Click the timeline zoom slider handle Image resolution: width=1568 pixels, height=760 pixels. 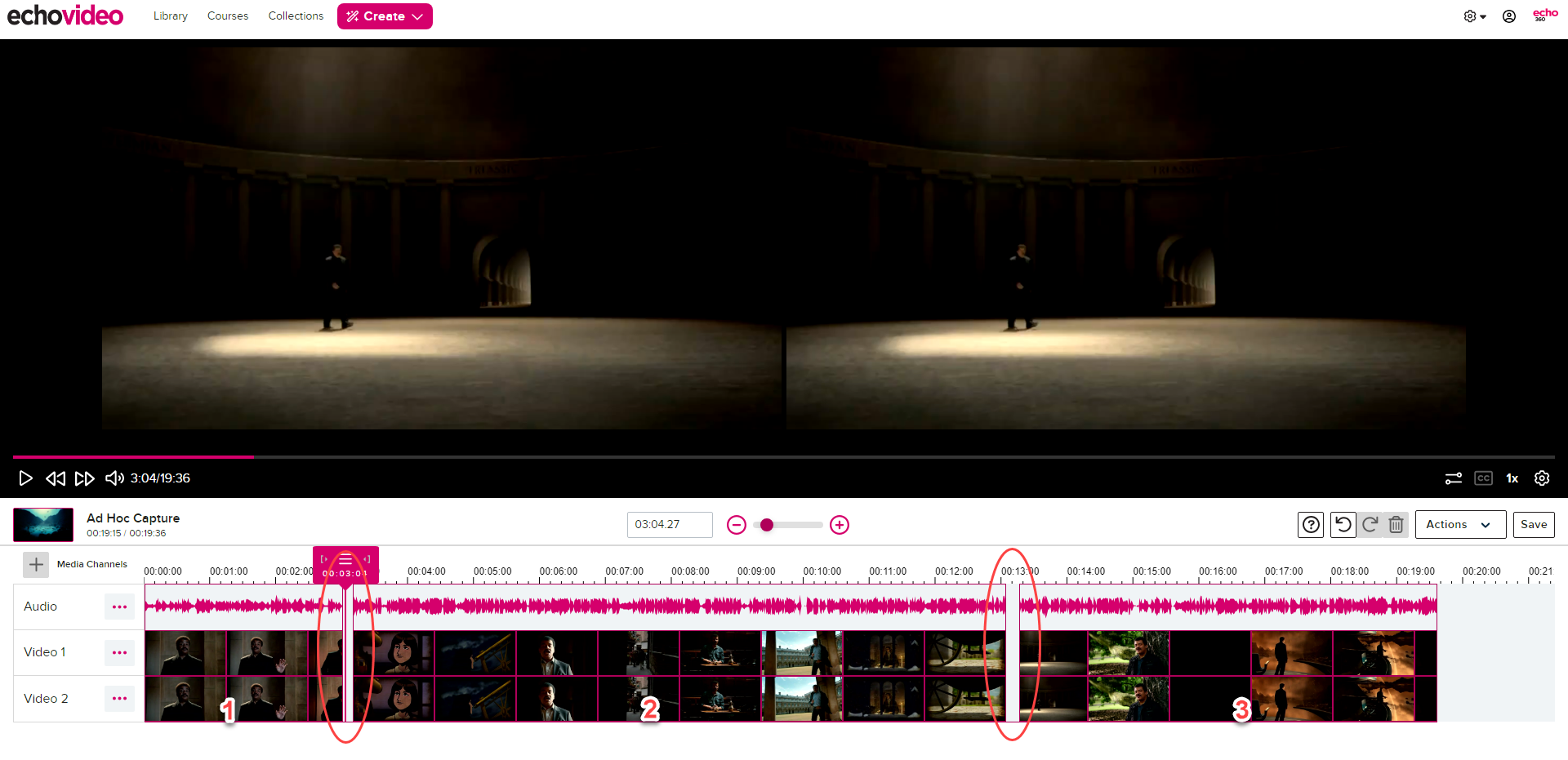click(767, 525)
